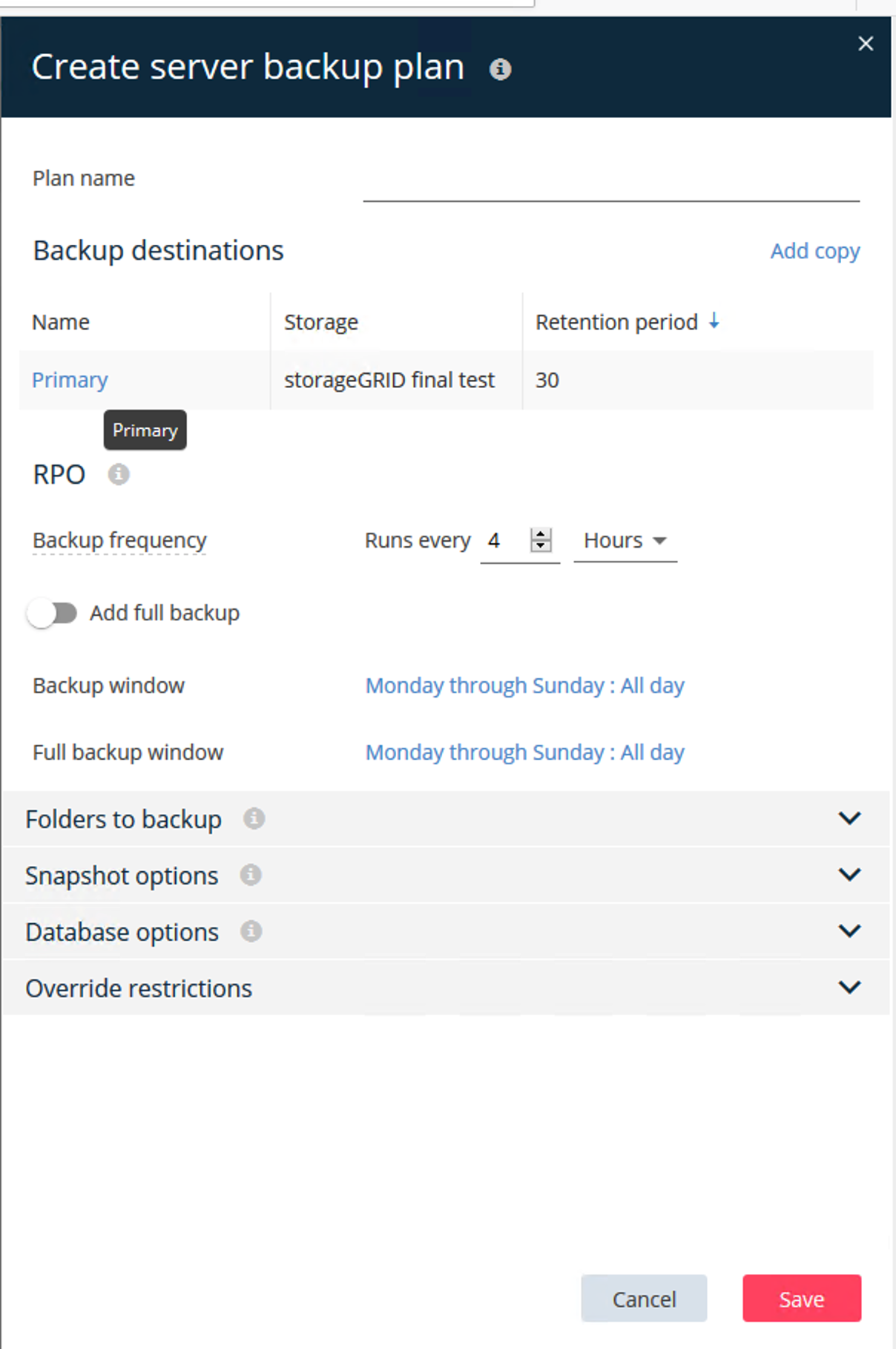This screenshot has width=896, height=1349.
Task: Click the Backup window schedule link
Action: tap(524, 686)
